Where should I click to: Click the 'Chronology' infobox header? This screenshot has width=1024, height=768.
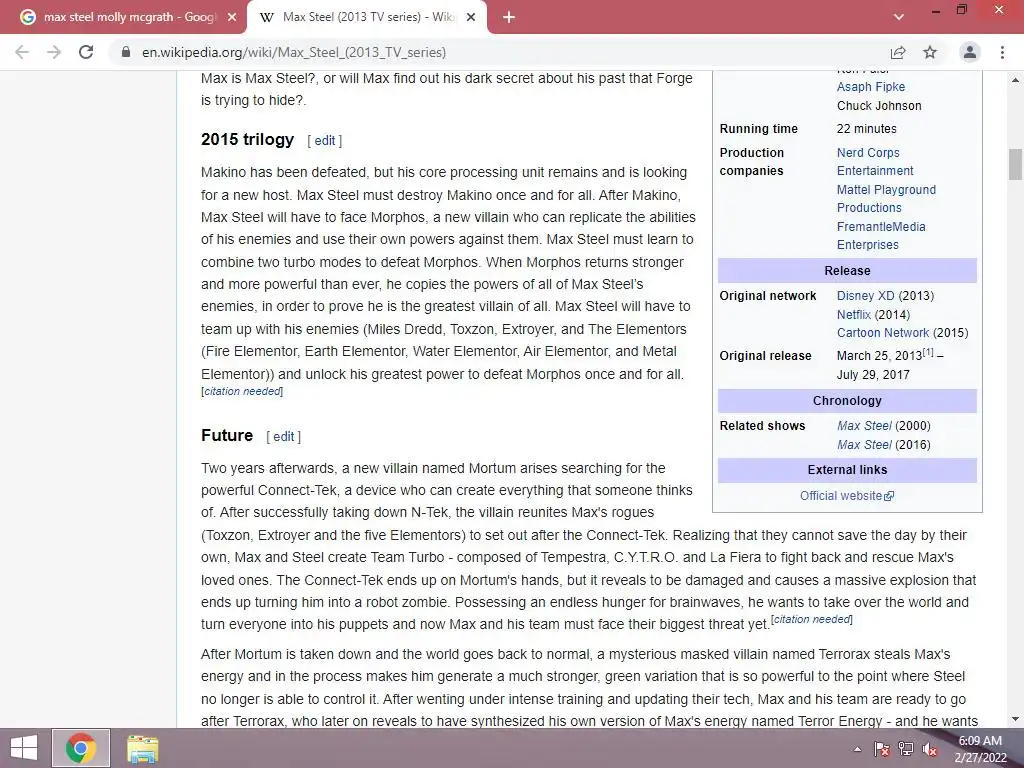point(847,400)
